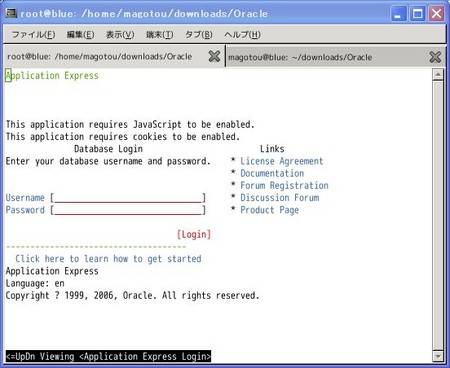Open the Documentation link

(x=272, y=173)
